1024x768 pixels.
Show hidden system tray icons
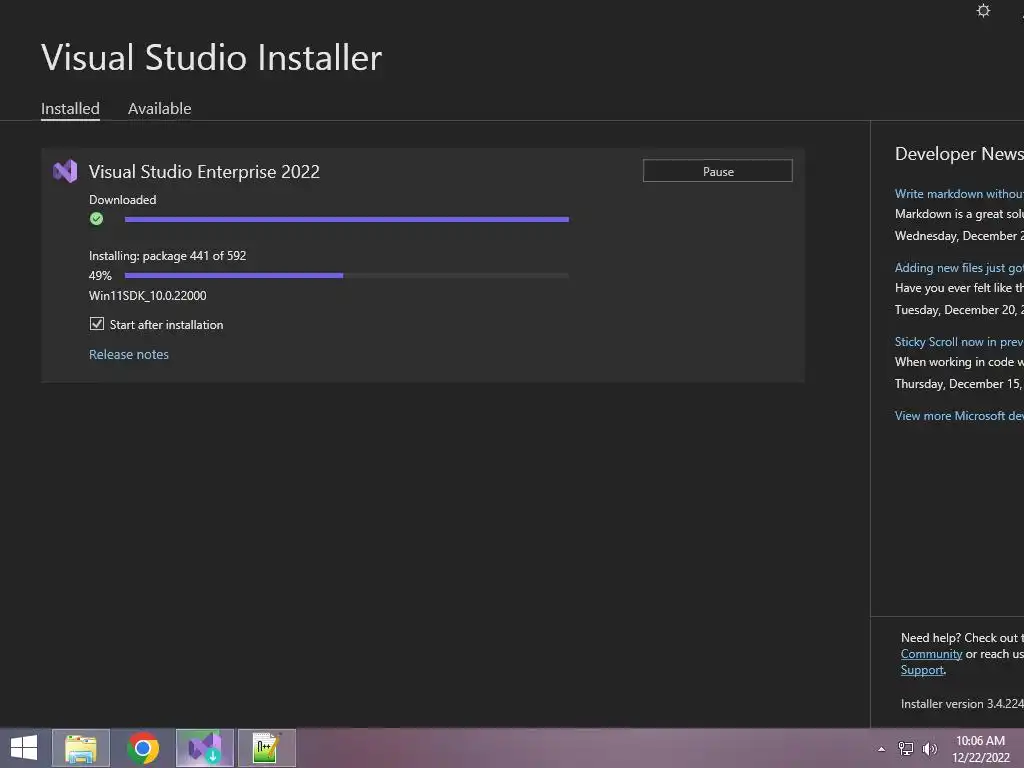(882, 749)
